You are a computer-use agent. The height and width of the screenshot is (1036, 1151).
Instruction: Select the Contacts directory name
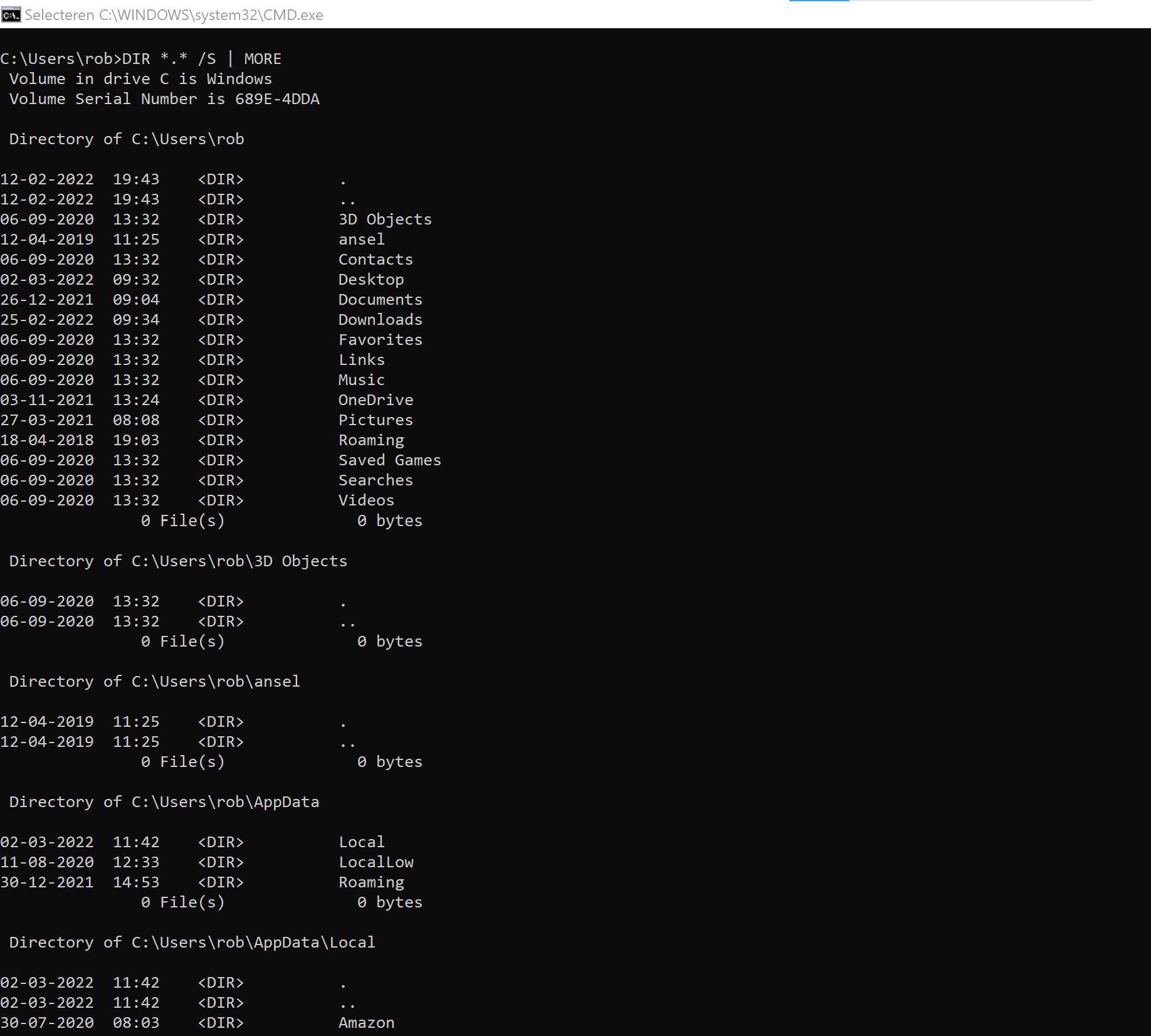click(x=376, y=260)
